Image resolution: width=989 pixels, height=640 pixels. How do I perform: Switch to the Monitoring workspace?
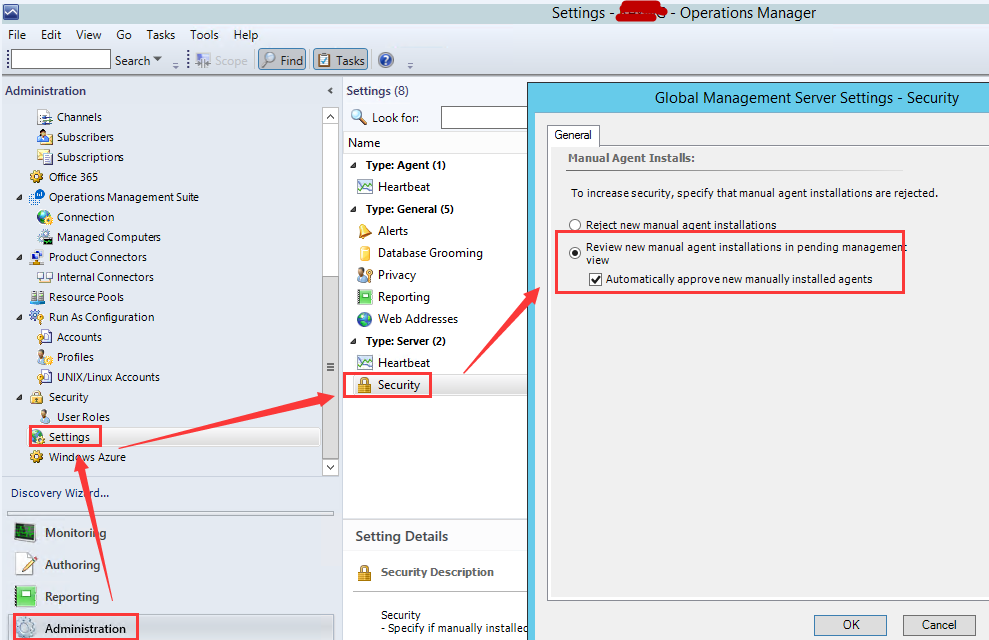(74, 532)
